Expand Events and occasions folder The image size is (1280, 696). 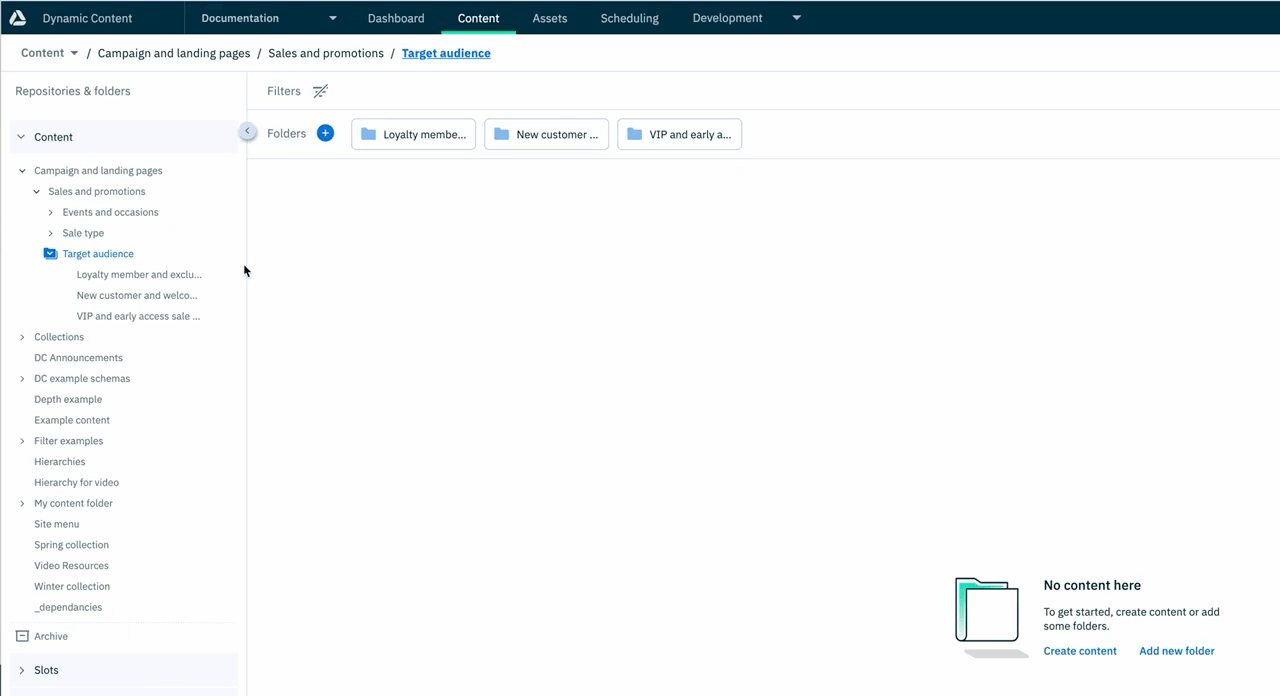point(51,212)
